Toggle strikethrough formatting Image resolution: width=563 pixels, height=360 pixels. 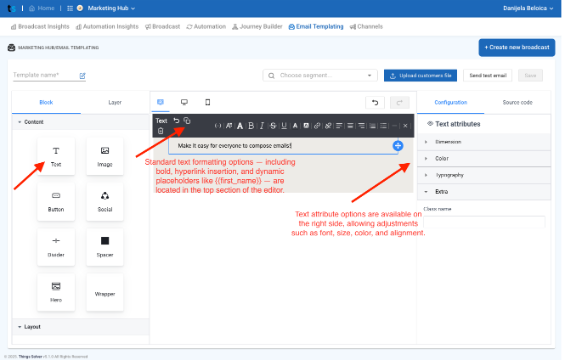[x=273, y=126]
